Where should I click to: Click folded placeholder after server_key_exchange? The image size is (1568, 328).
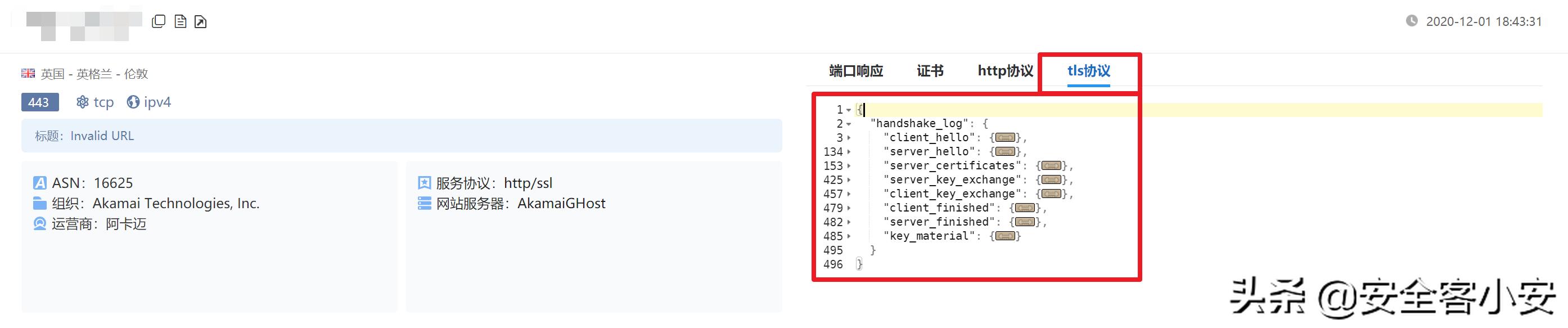(1051, 179)
